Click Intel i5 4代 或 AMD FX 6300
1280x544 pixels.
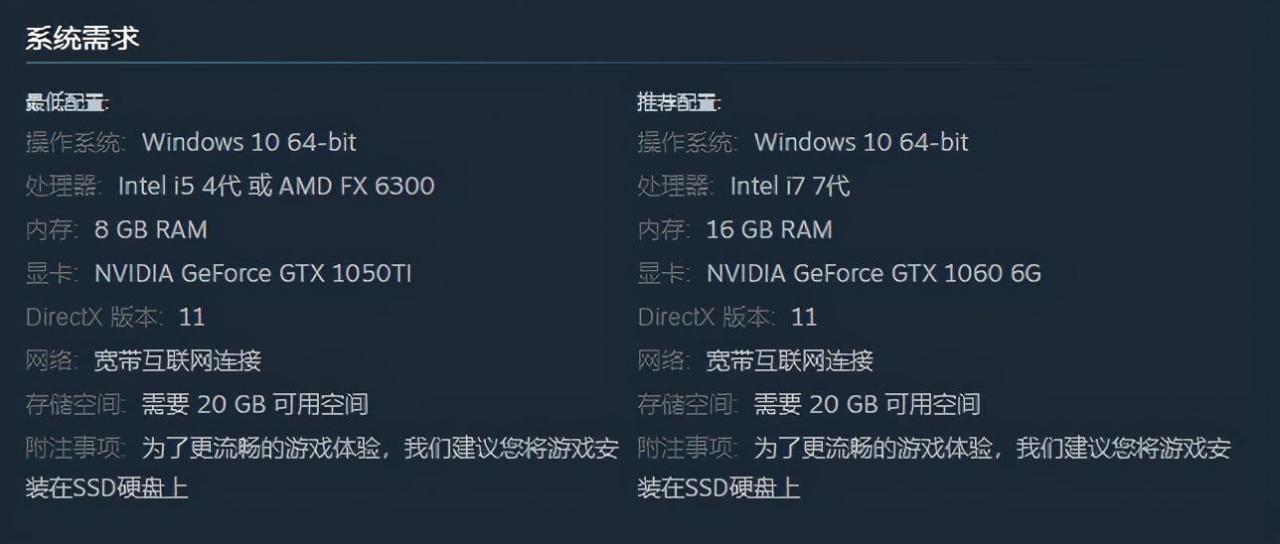coord(276,186)
